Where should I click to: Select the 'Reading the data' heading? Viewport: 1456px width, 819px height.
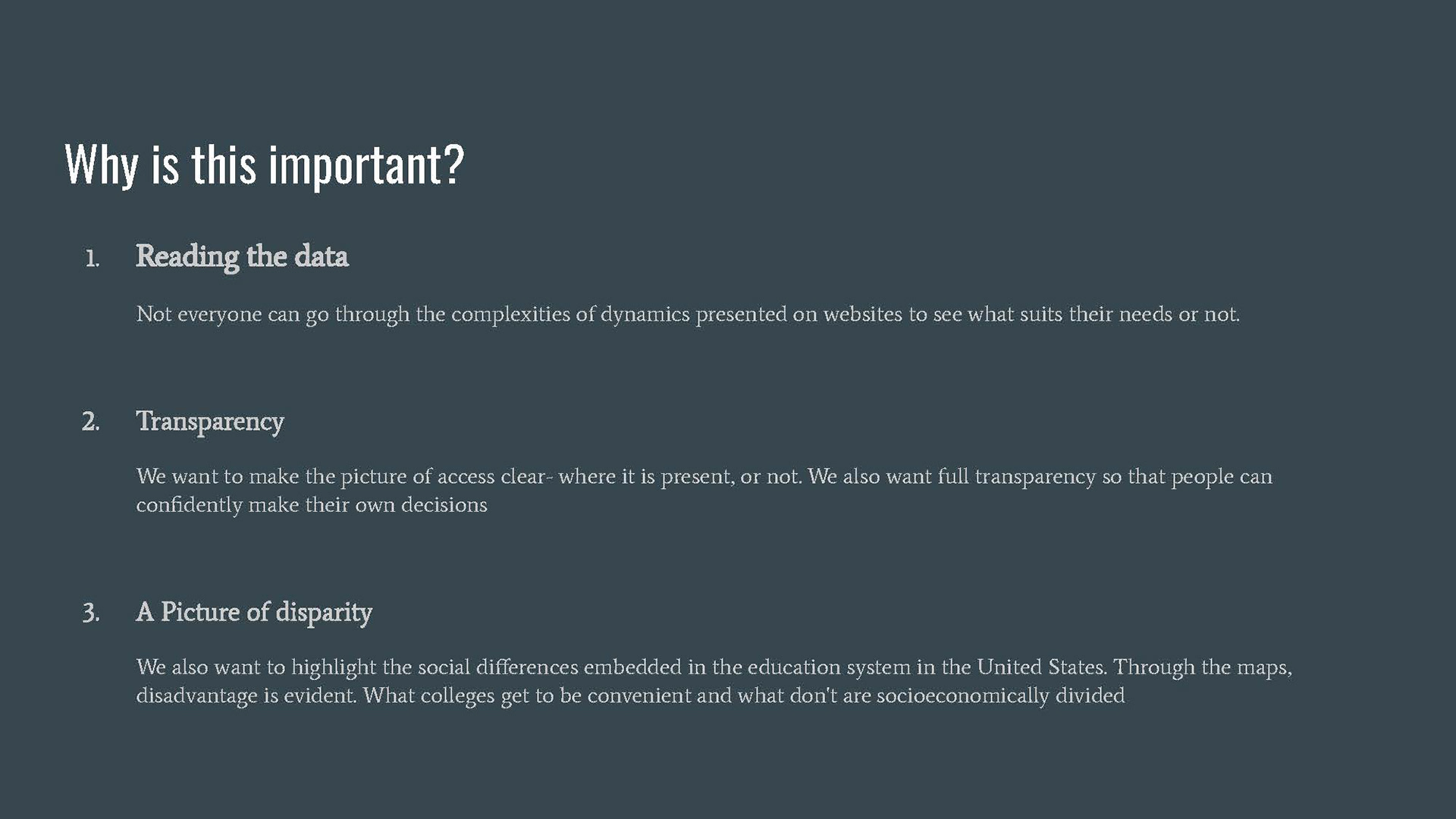pyautogui.click(x=242, y=257)
